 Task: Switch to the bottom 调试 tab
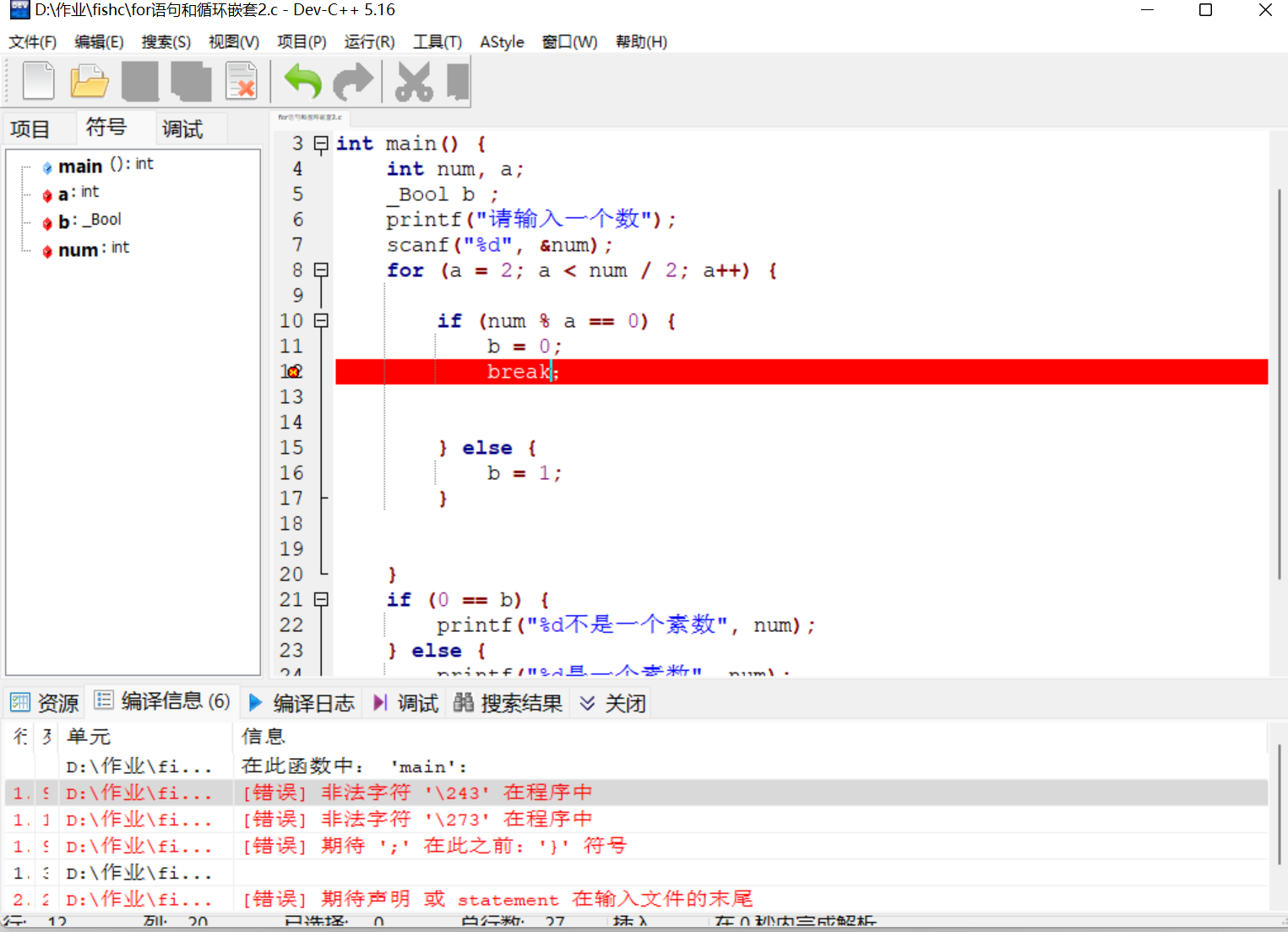[405, 703]
